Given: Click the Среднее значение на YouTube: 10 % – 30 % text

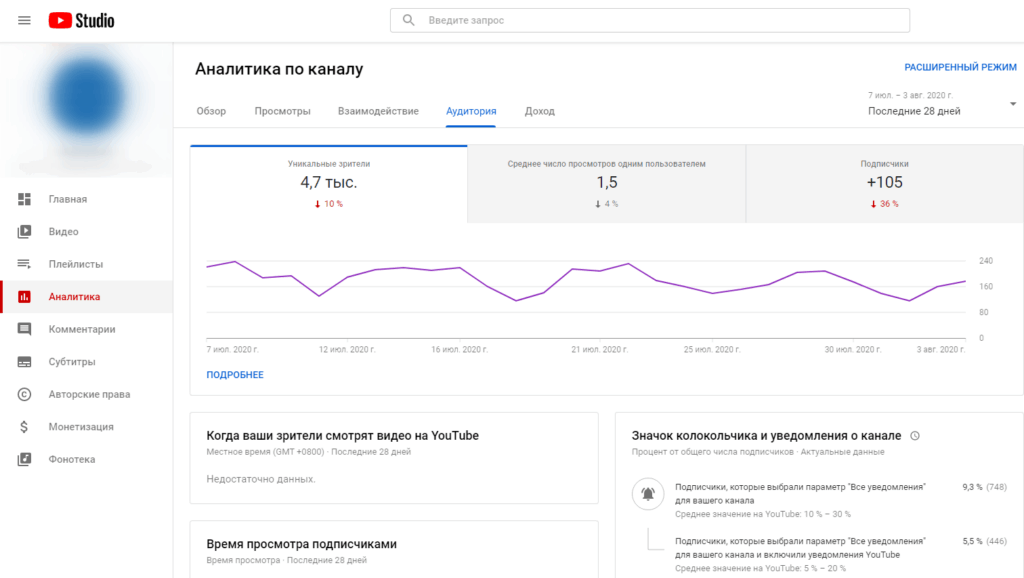Looking at the screenshot, I should click(763, 514).
